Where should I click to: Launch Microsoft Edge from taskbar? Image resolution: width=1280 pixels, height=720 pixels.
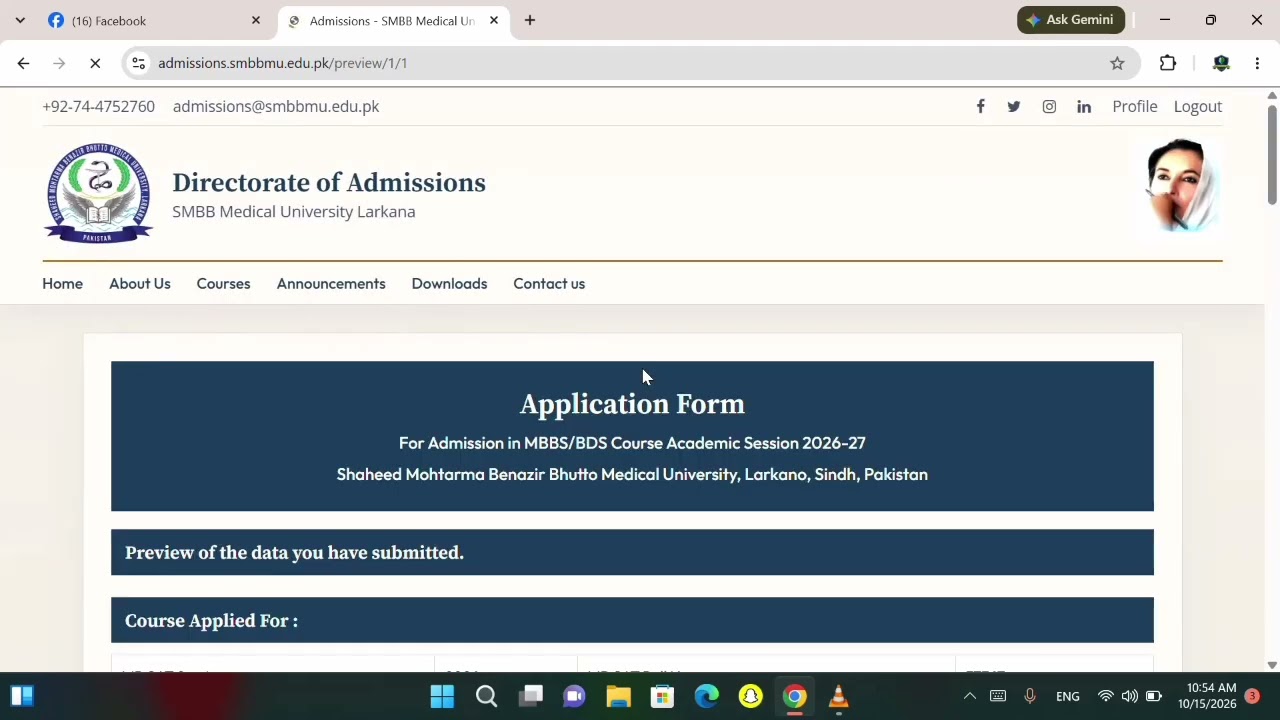[x=706, y=696]
